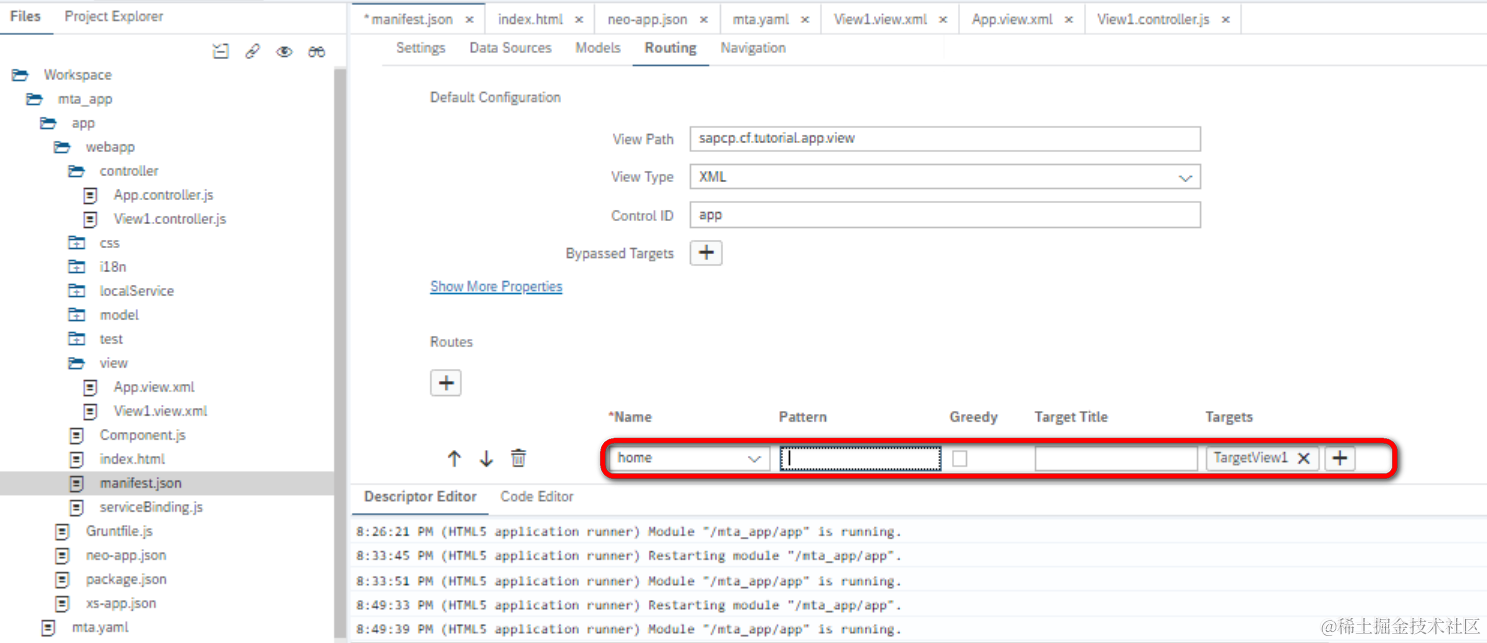Toggle the Greedy checkbox
The image size is (1487, 643).
(x=959, y=459)
